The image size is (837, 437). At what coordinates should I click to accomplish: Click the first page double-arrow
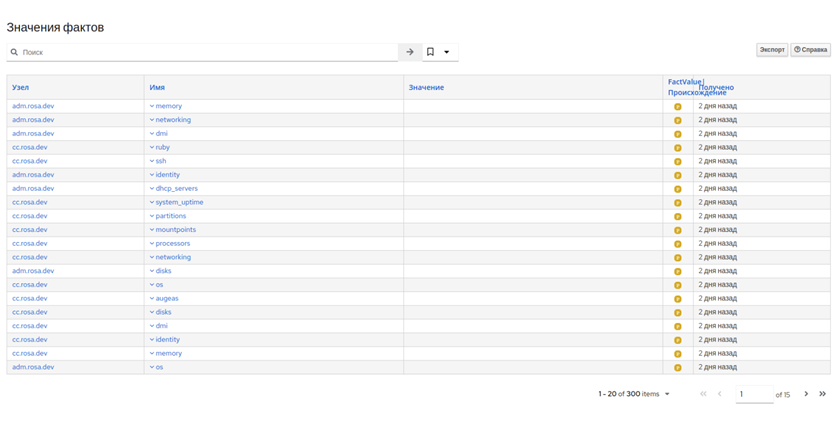[703, 394]
